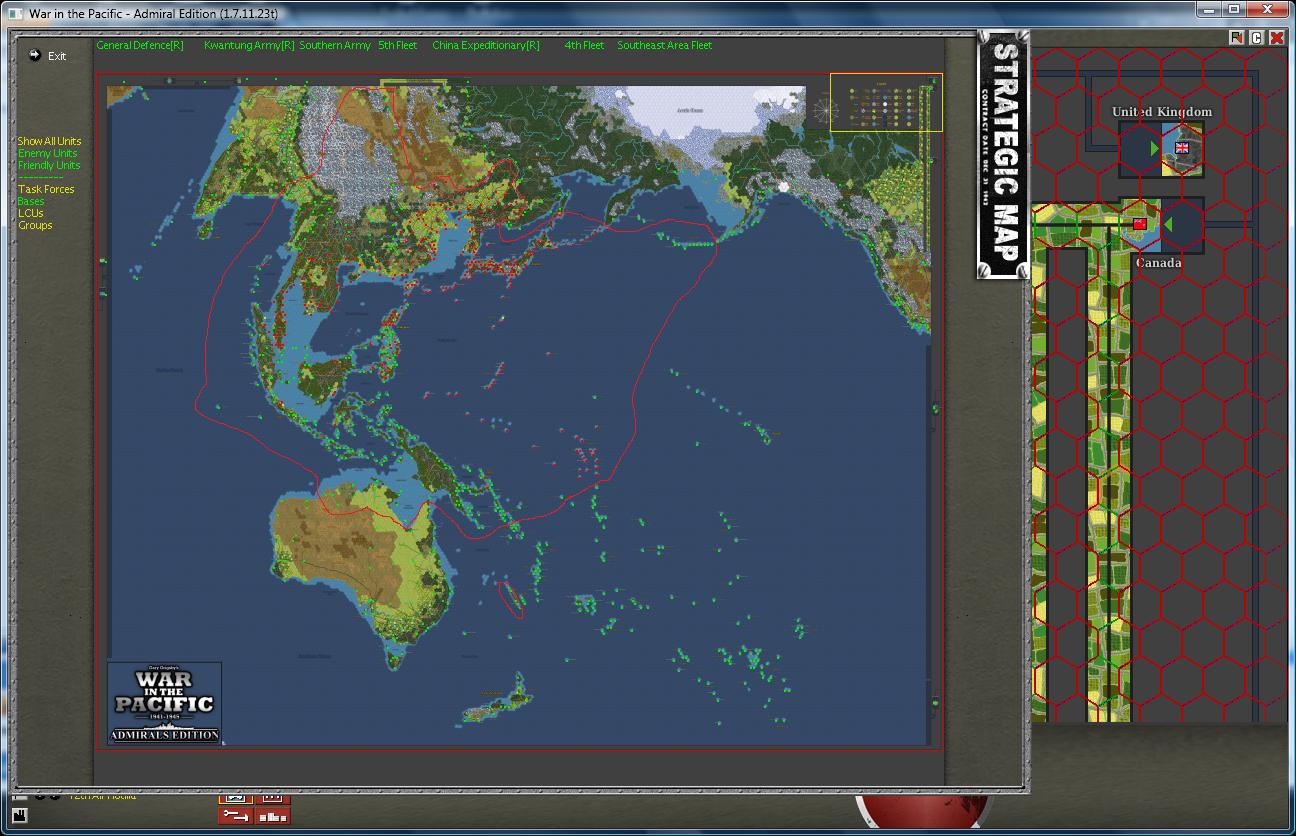The width and height of the screenshot is (1296, 836).
Task: Click the Exit arrow icon
Action: (35, 55)
